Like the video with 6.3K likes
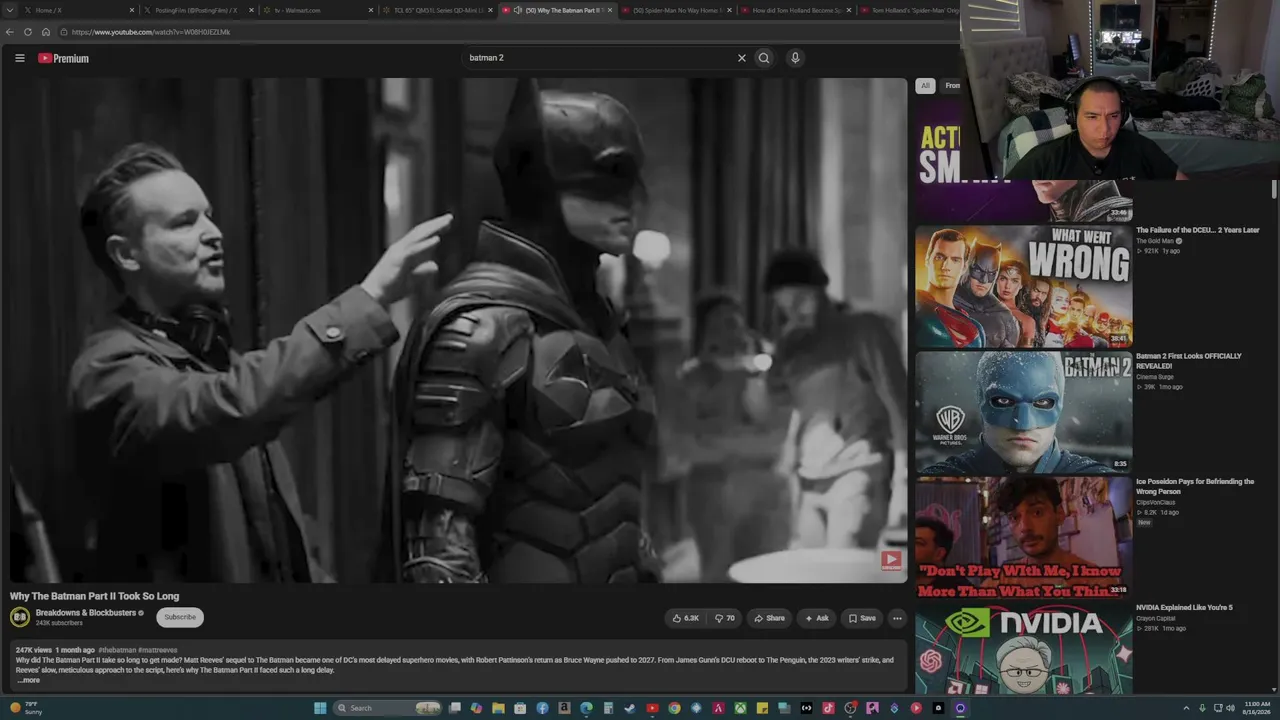The image size is (1280, 720). pyautogui.click(x=686, y=618)
